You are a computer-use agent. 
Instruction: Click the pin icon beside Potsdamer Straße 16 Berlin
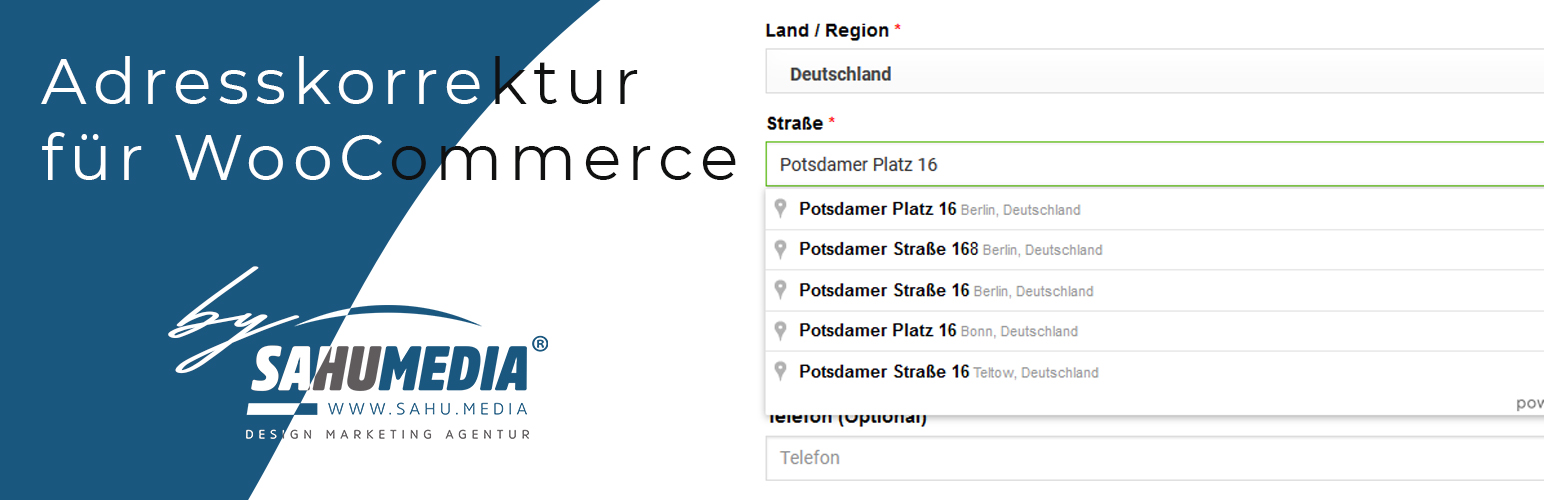[x=781, y=290]
